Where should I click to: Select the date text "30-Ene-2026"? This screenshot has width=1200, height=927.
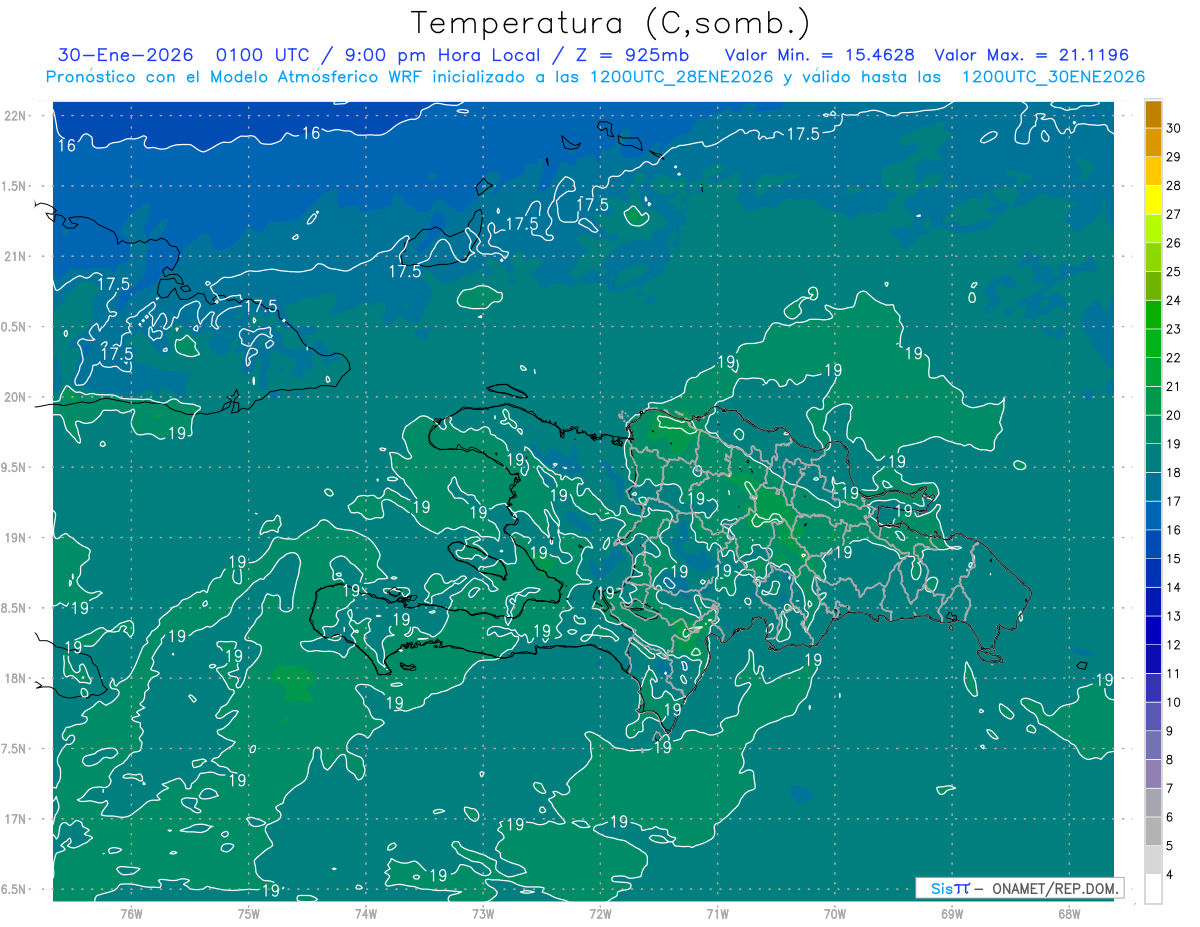tap(125, 55)
